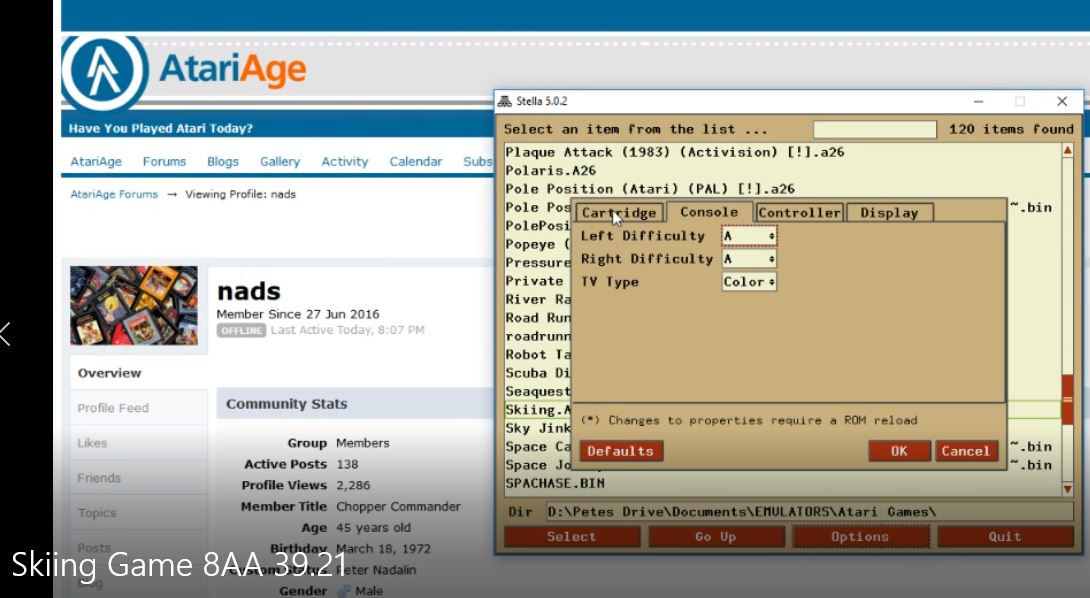Cancel the properties dialog
The width and height of the screenshot is (1090, 598).
click(966, 451)
